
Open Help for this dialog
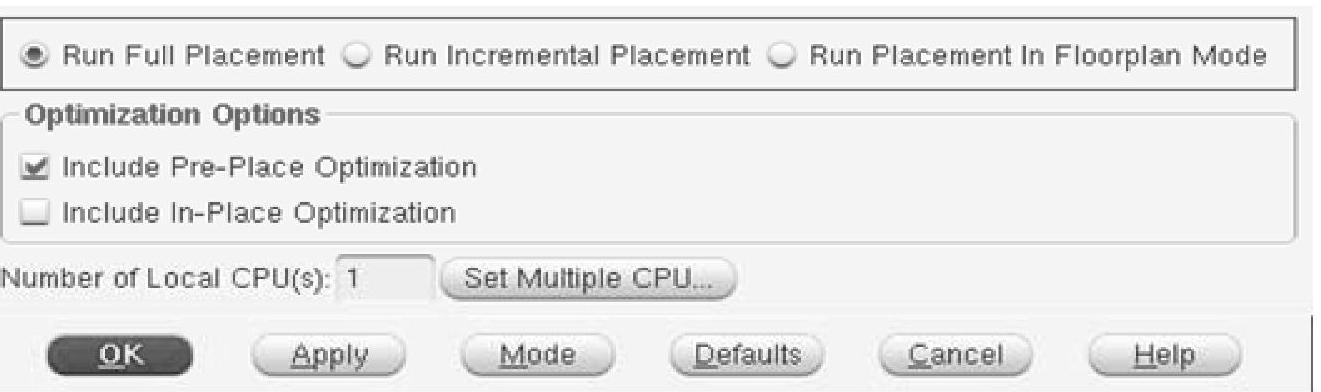pyautogui.click(x=1164, y=354)
